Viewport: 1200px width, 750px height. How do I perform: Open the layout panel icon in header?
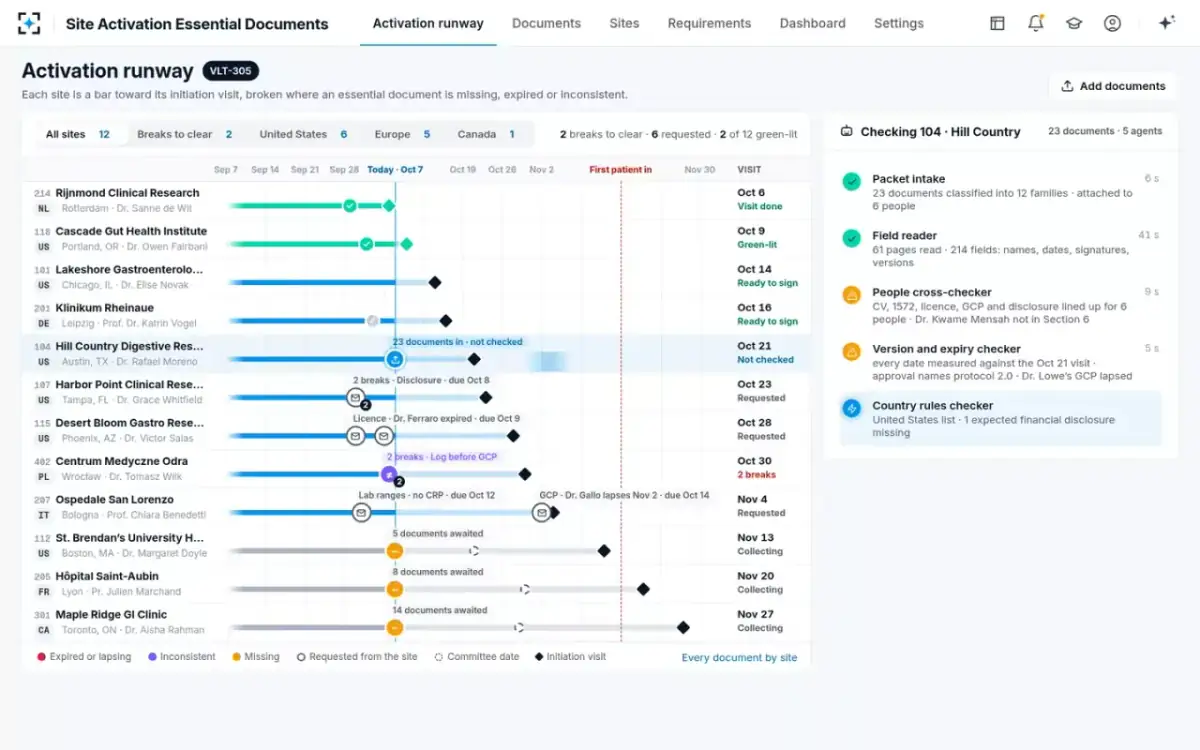coord(997,23)
